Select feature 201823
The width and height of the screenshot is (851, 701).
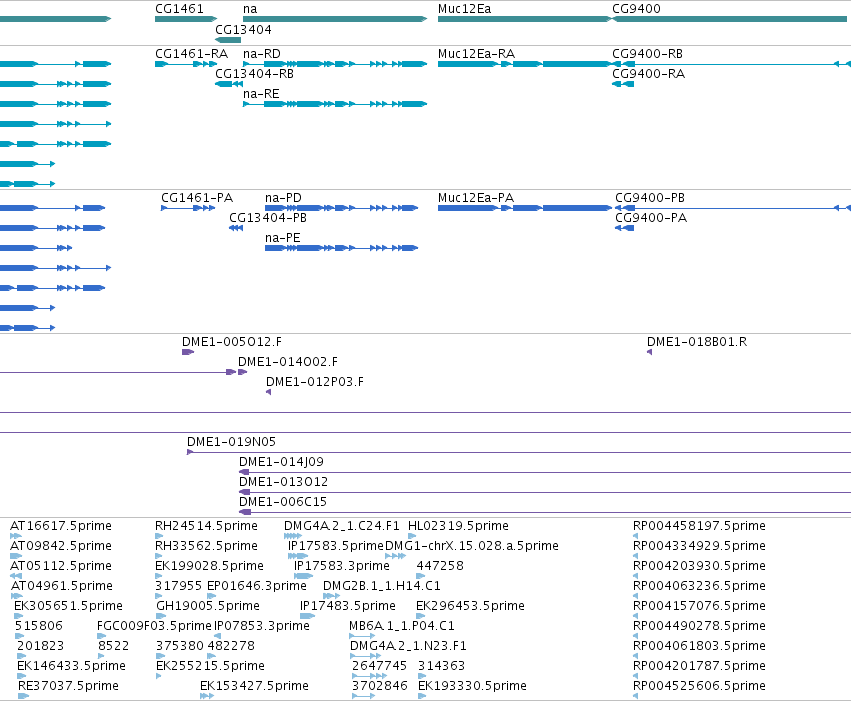click(x=22, y=656)
